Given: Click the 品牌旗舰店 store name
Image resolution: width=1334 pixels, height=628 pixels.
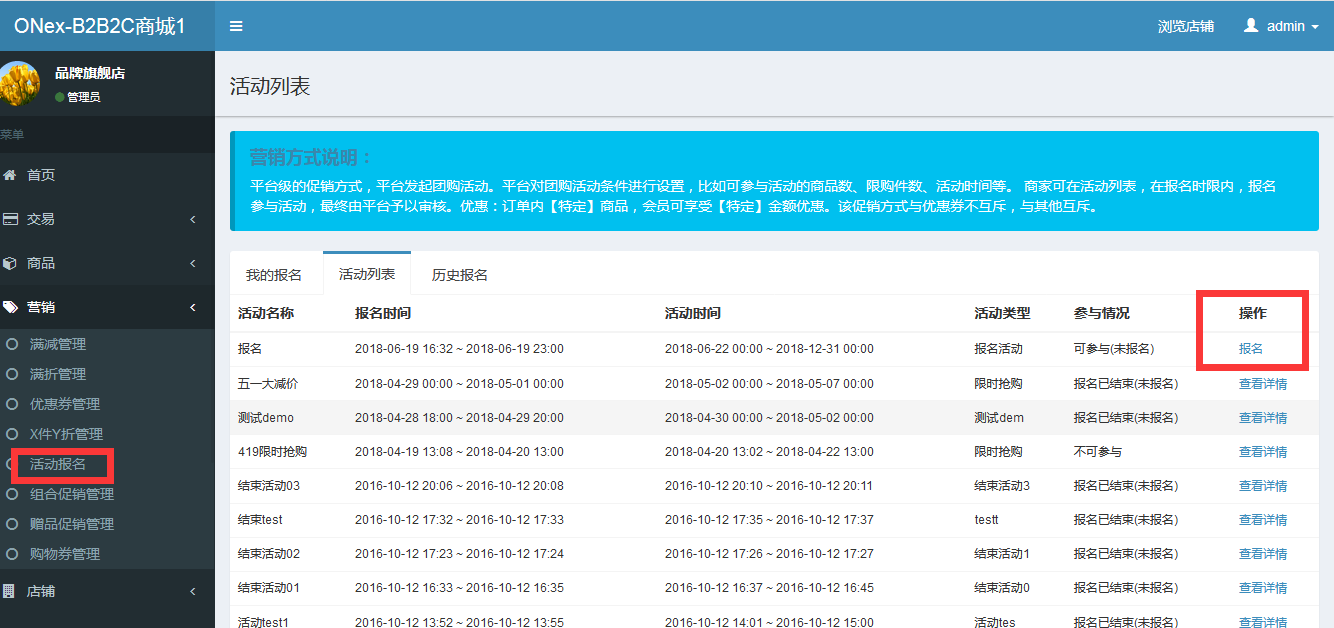Looking at the screenshot, I should (90, 73).
